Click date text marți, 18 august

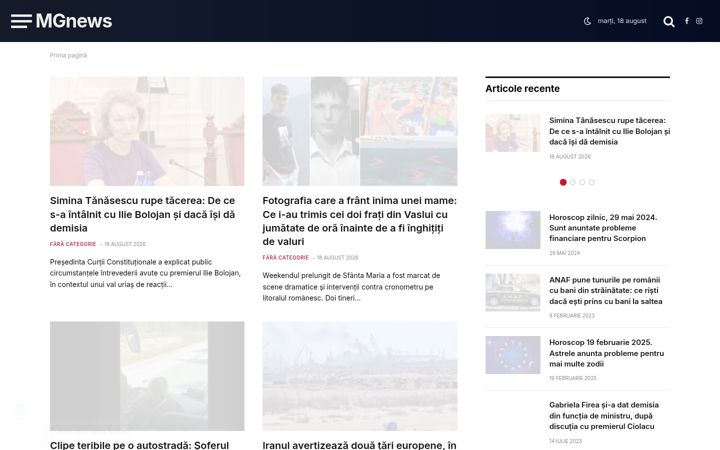(622, 21)
